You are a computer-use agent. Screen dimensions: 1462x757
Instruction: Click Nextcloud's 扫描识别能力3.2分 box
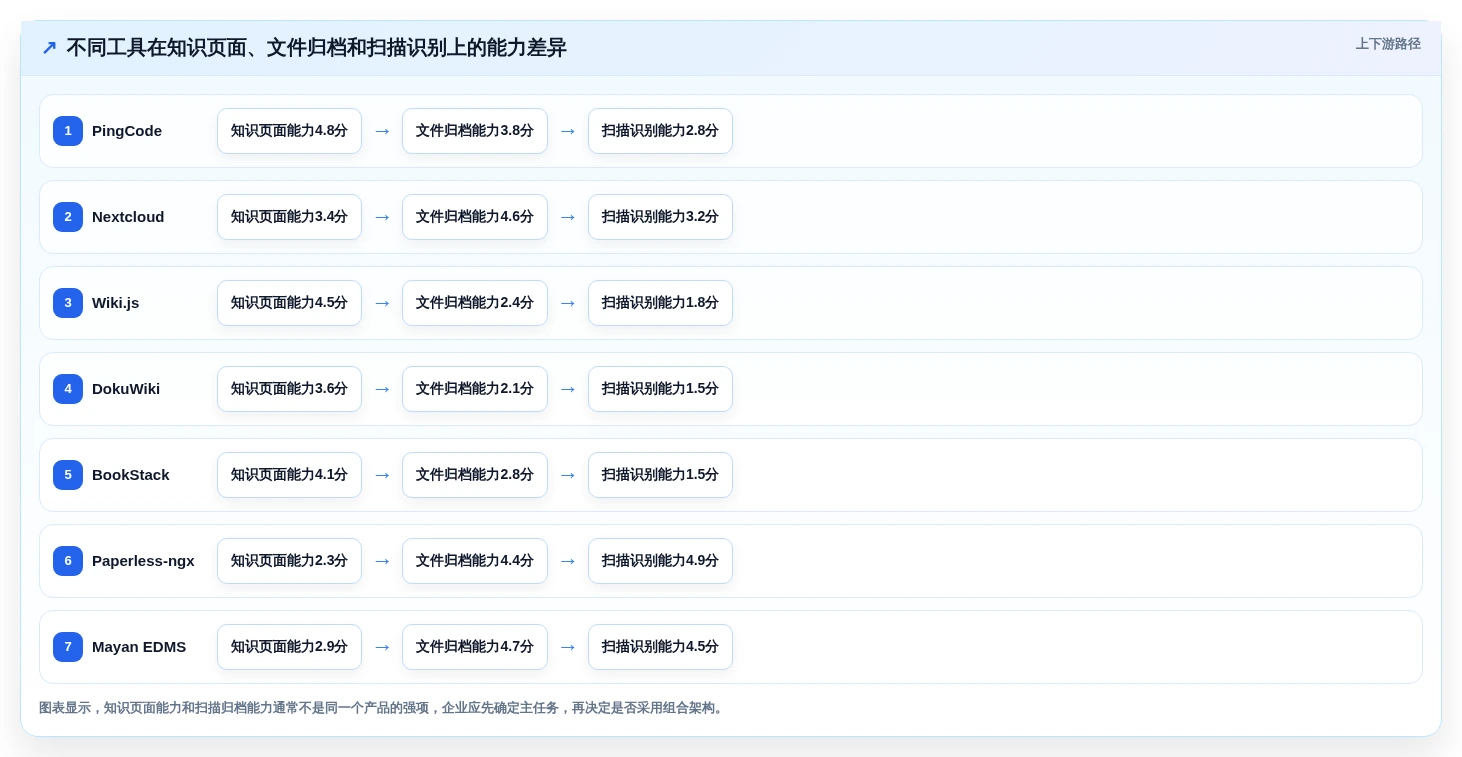pos(660,217)
